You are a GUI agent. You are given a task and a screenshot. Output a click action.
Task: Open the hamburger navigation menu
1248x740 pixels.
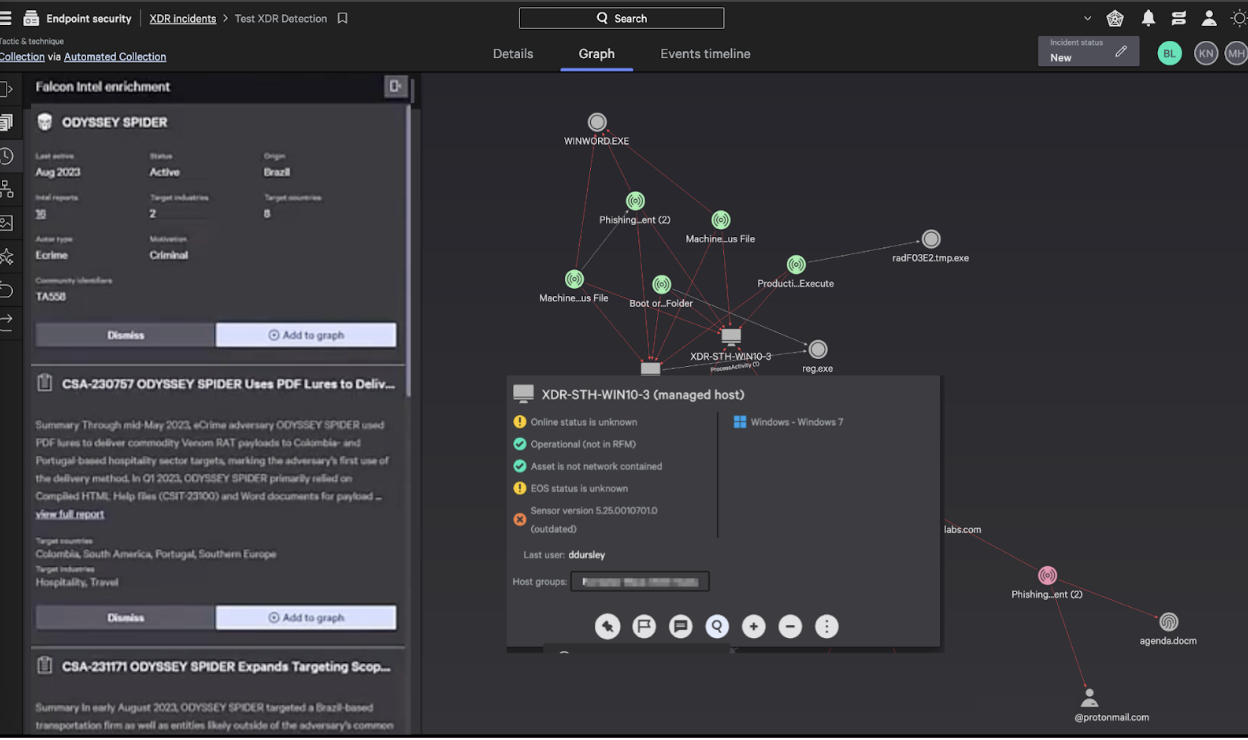(x=6, y=18)
